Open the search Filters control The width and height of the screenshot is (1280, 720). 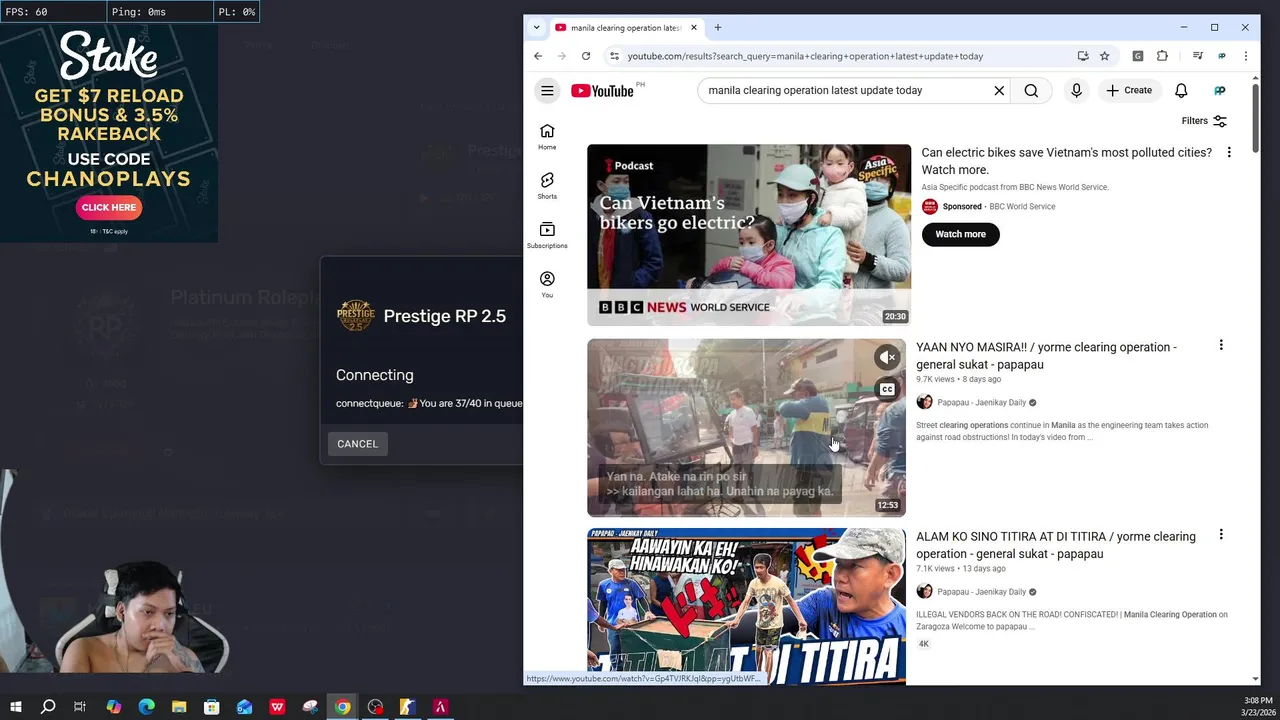pos(1204,121)
